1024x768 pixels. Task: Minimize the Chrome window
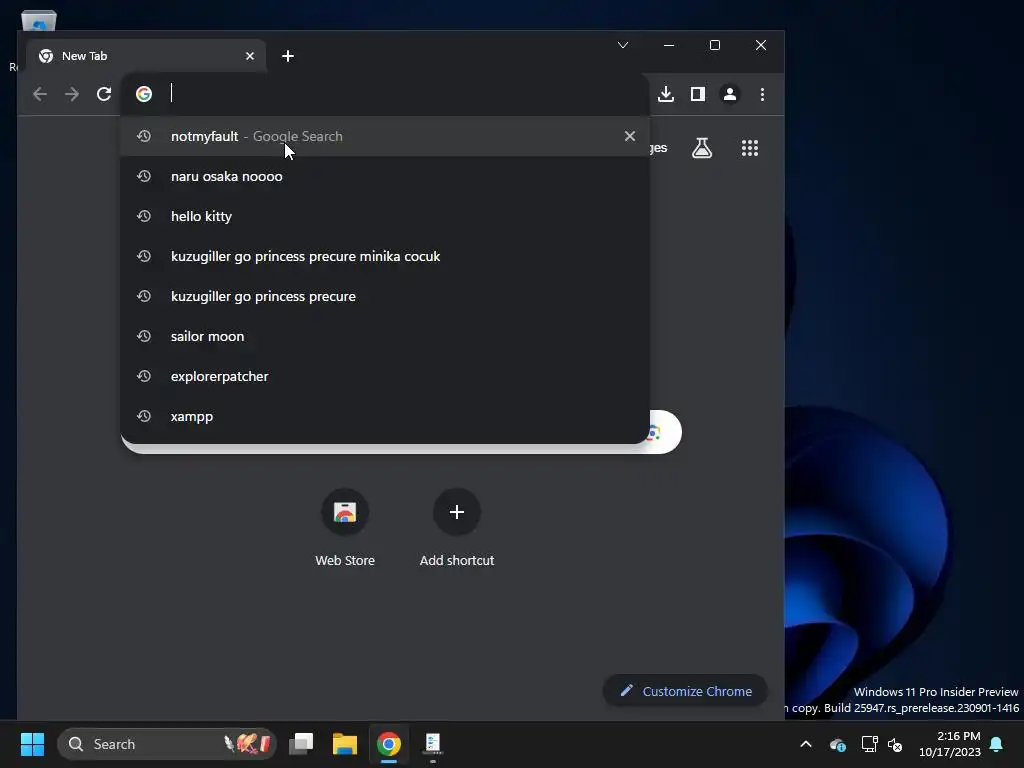click(x=669, y=45)
